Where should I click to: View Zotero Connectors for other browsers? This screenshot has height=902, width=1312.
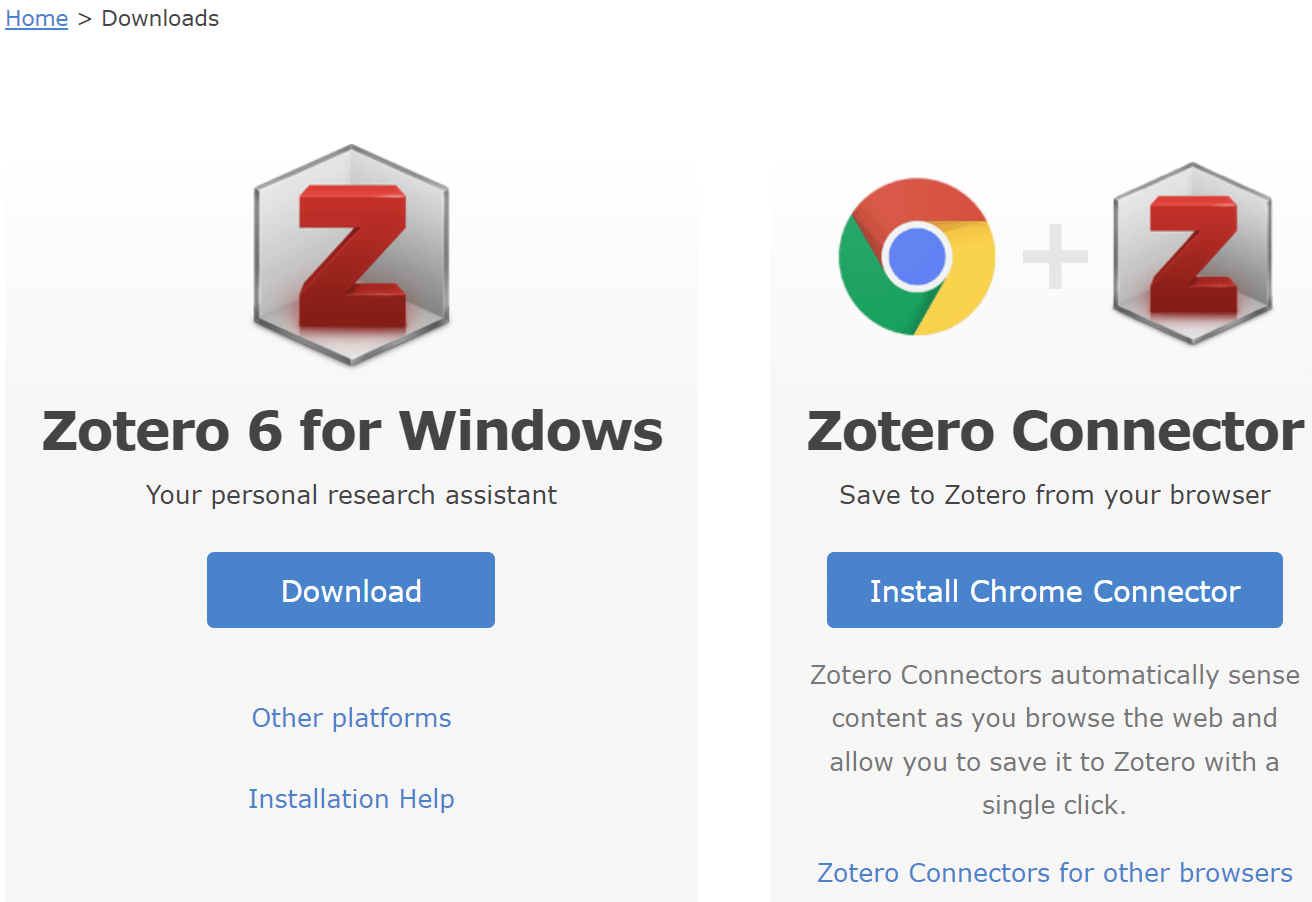point(1054,873)
